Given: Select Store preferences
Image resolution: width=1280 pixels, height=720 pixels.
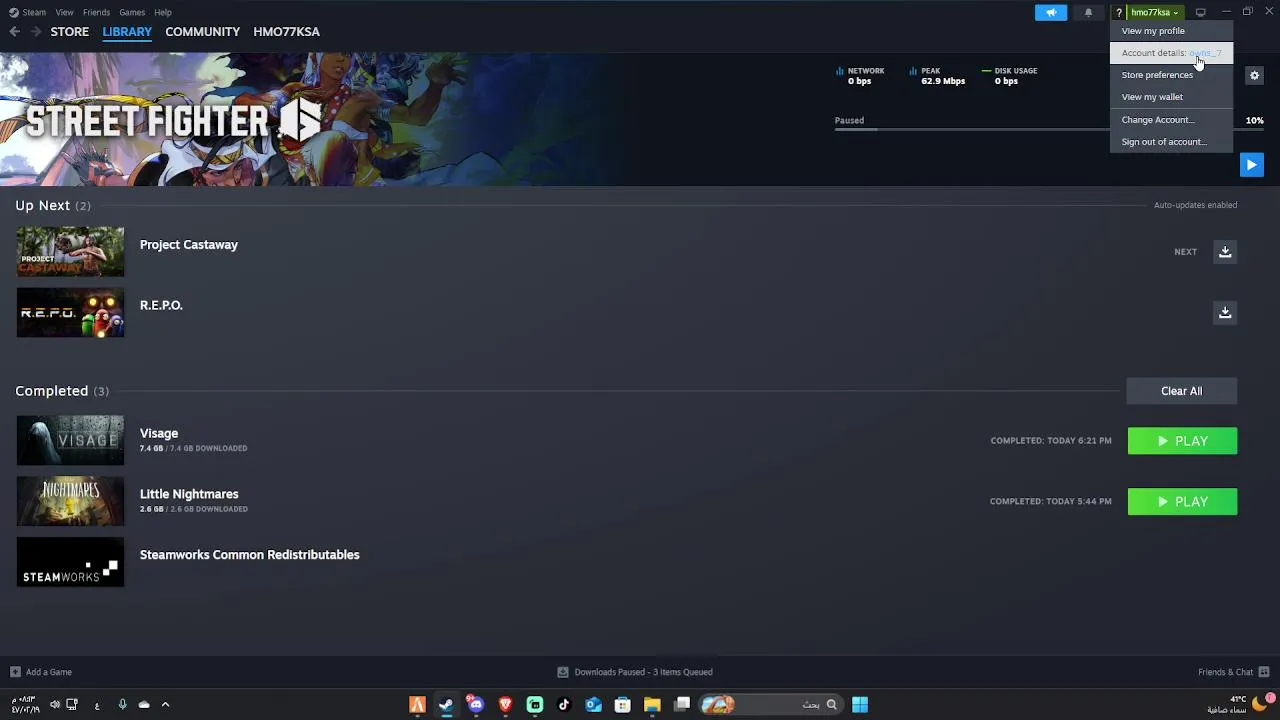Looking at the screenshot, I should pyautogui.click(x=1171, y=75).
